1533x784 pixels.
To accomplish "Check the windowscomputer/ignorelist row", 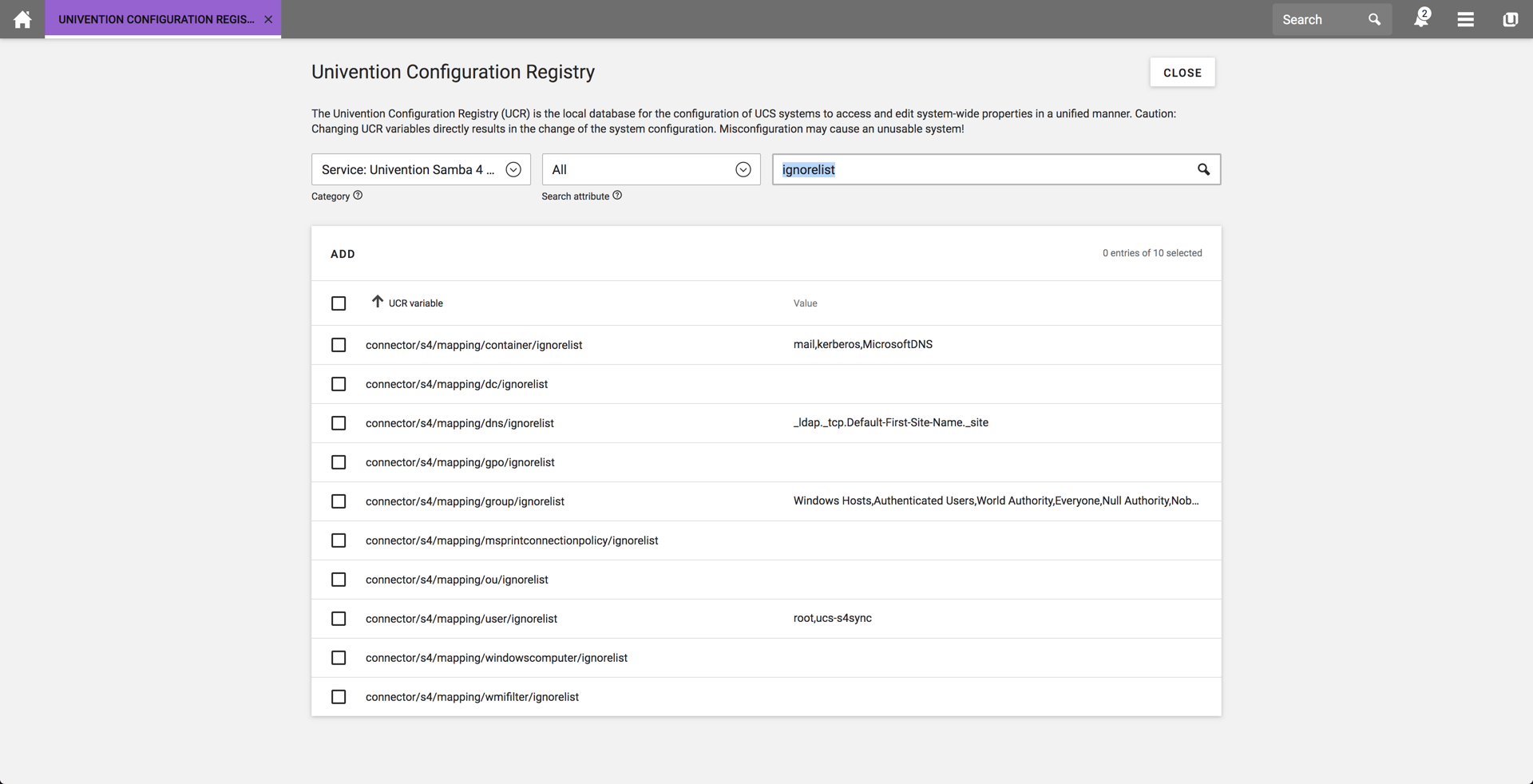I will click(x=339, y=658).
